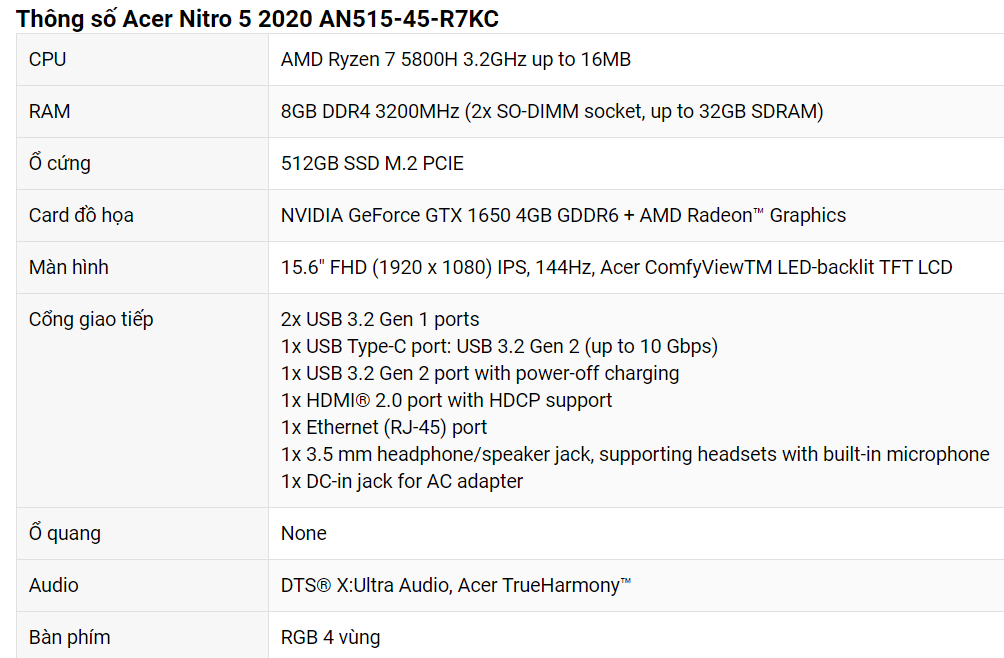Select the Ổ quang None value
1004x658 pixels.
(304, 533)
